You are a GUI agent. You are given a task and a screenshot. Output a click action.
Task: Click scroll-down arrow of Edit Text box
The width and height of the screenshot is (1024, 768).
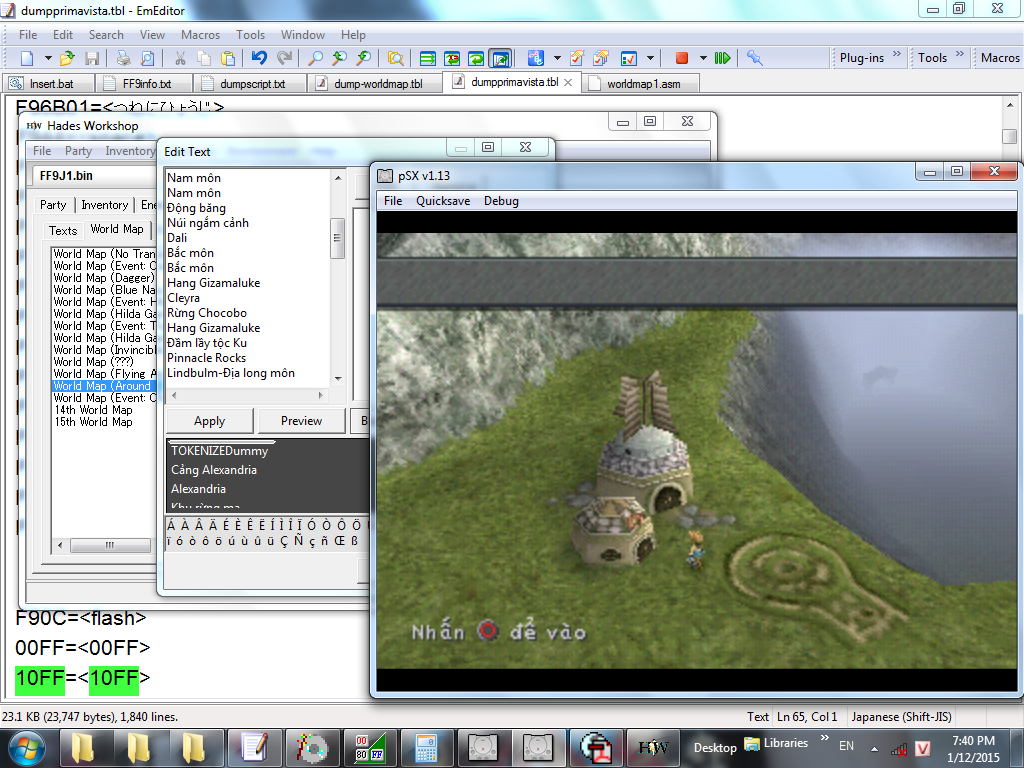(x=338, y=379)
